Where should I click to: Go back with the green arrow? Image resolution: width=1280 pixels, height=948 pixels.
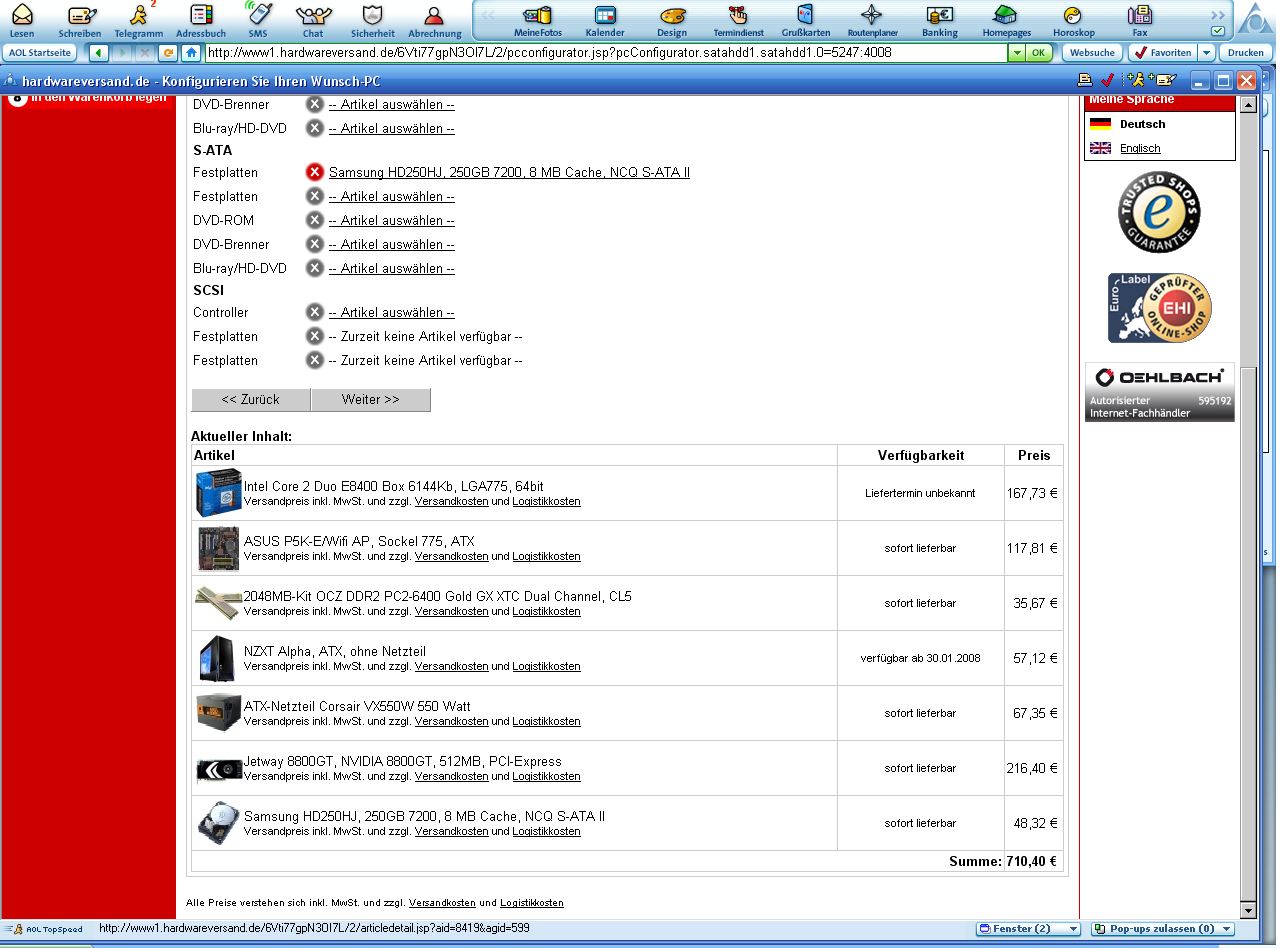point(99,53)
